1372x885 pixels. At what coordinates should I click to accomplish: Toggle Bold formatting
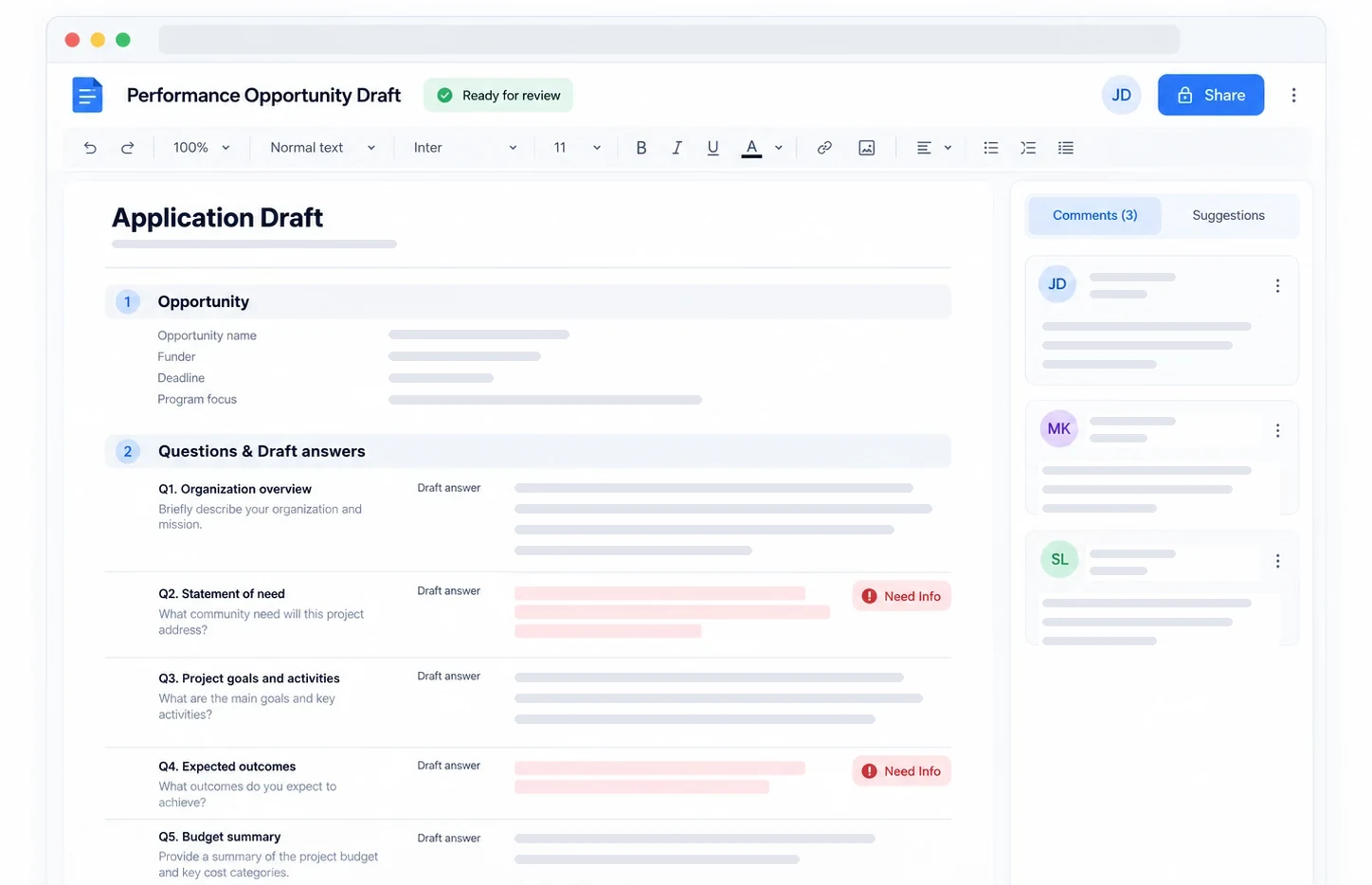click(641, 148)
